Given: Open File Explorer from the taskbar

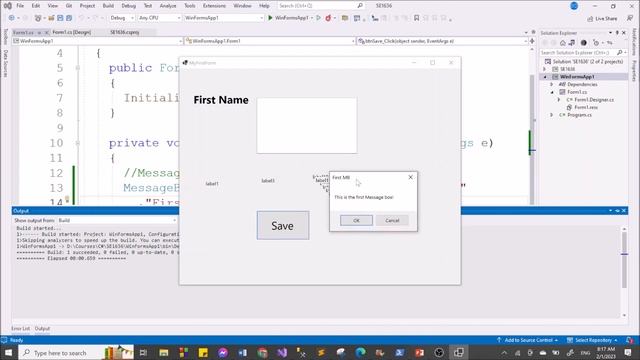Looking at the screenshot, I should click(x=164, y=352).
